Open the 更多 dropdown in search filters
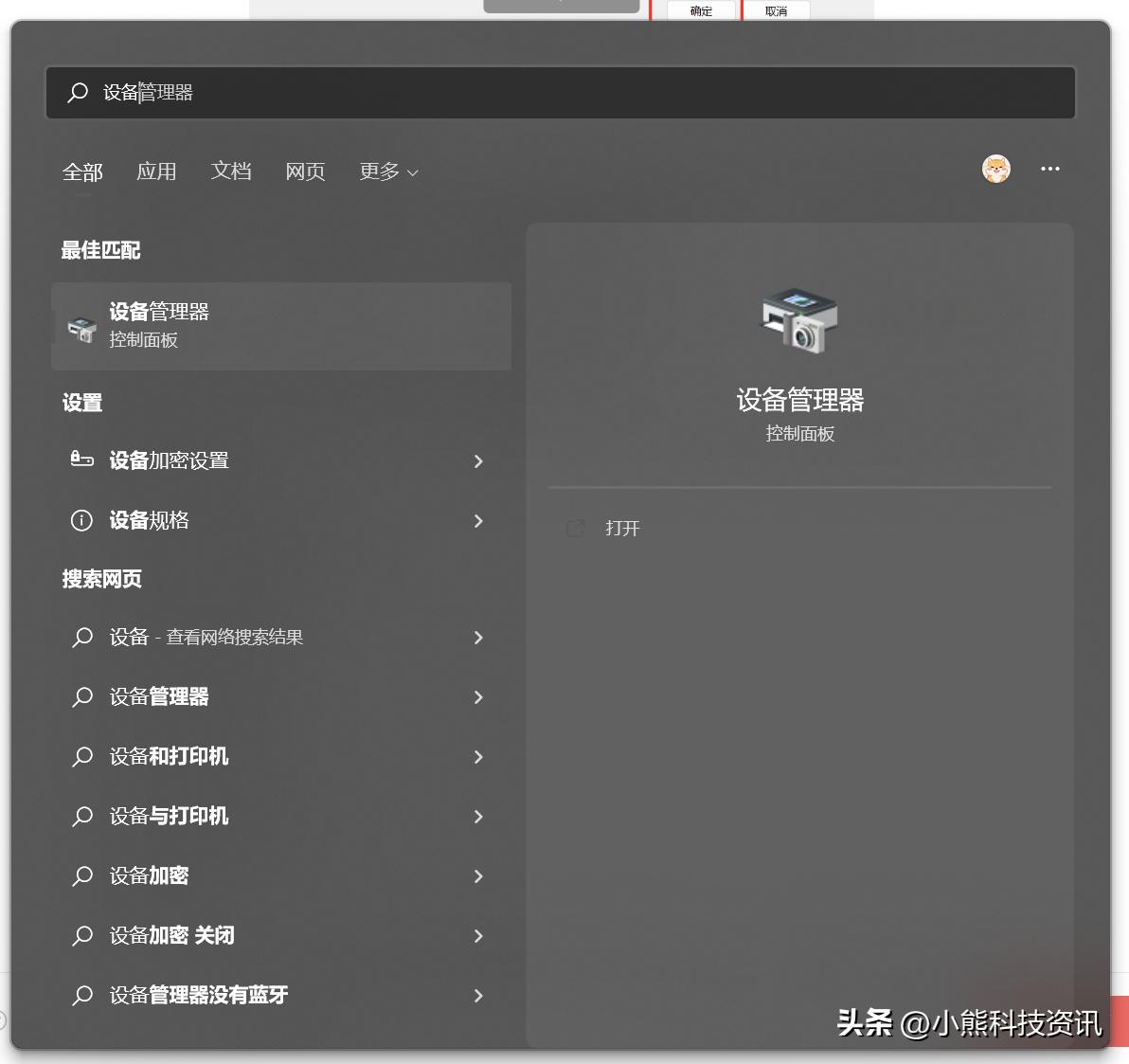Screen dimensions: 1129x1064 [x=386, y=171]
